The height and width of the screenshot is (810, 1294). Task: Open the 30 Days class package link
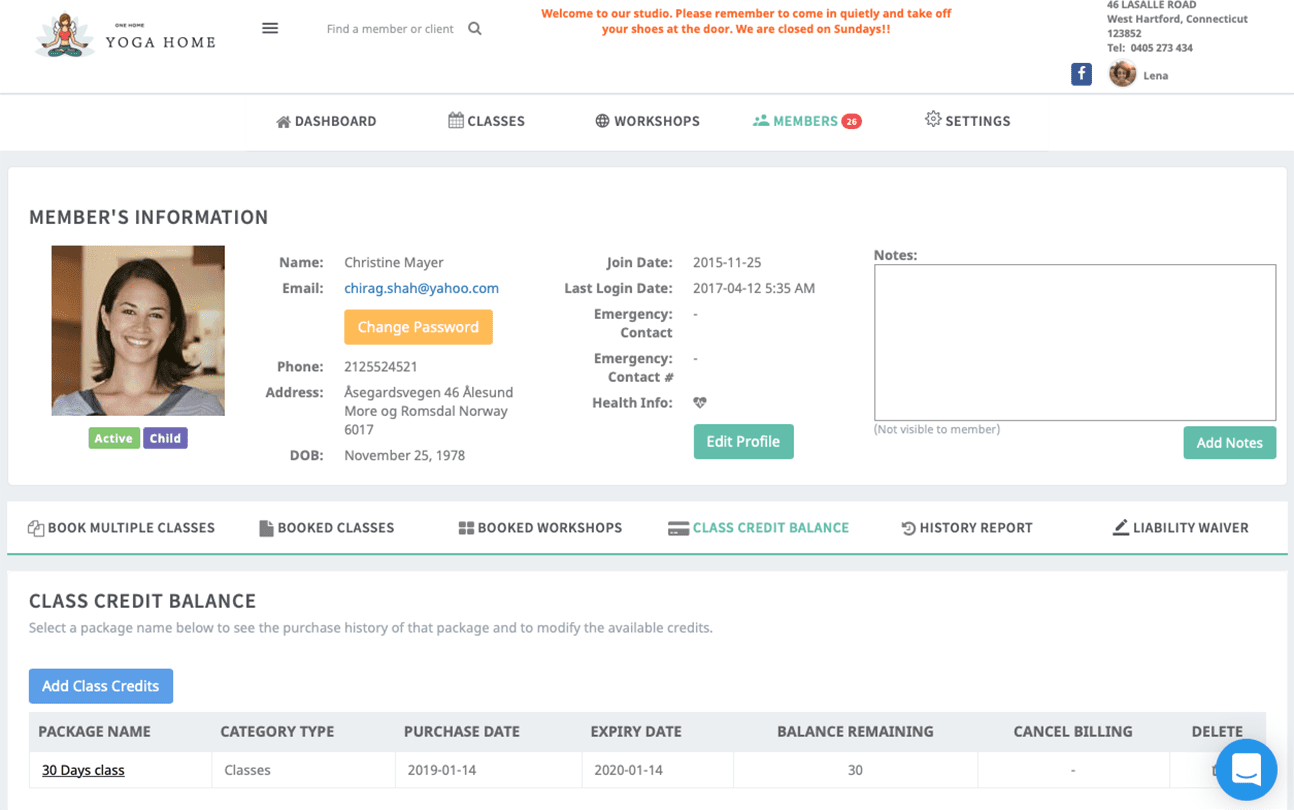pyautogui.click(x=83, y=770)
